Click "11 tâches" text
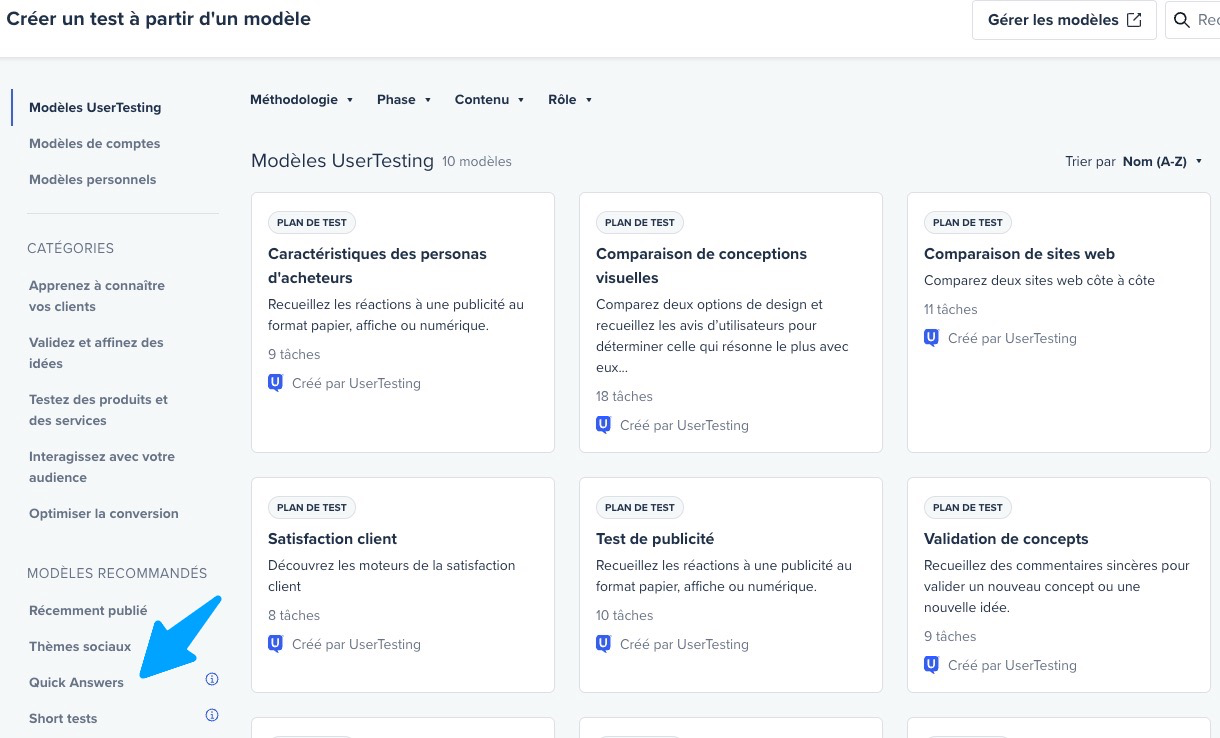This screenshot has height=738, width=1220. pos(951,310)
